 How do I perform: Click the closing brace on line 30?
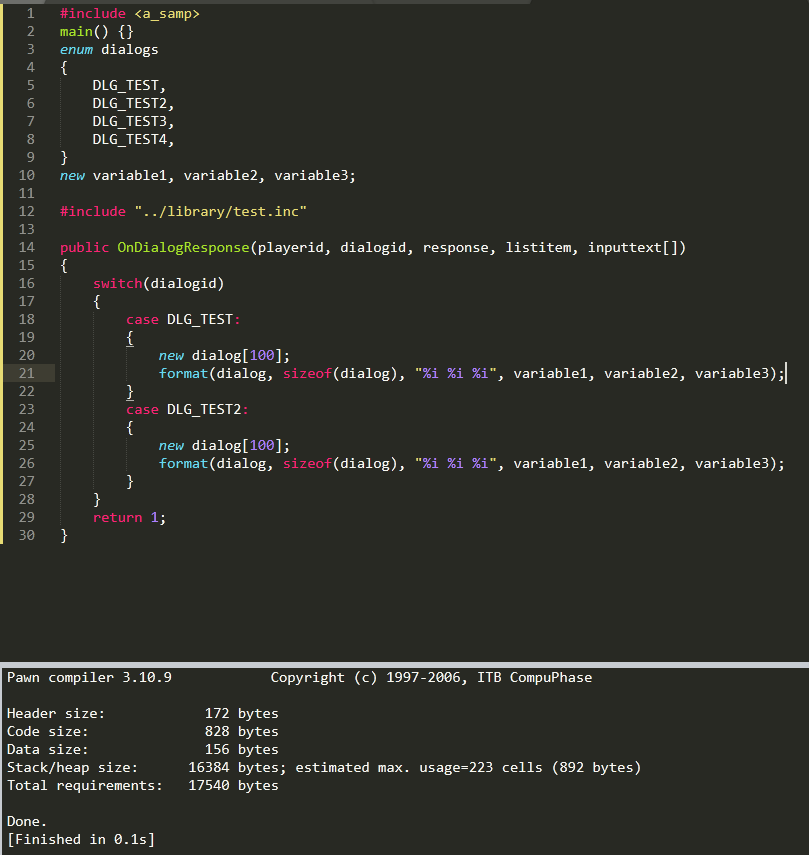(x=64, y=535)
